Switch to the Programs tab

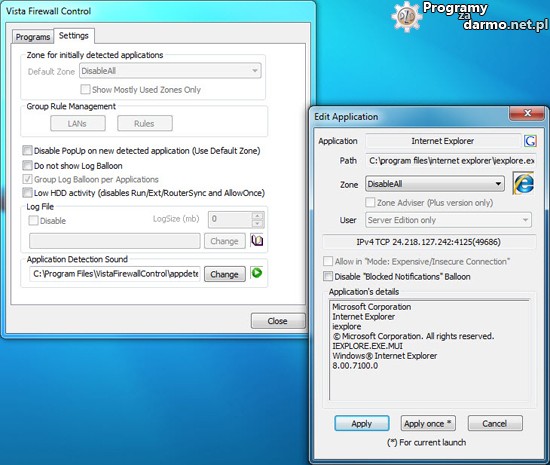tap(33, 37)
